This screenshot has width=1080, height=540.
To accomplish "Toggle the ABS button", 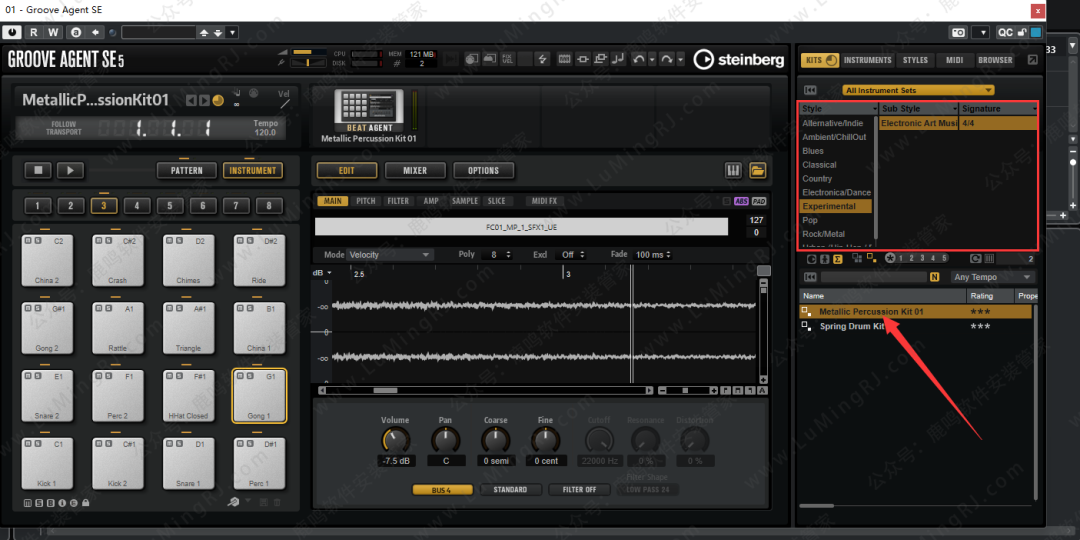I will (741, 201).
